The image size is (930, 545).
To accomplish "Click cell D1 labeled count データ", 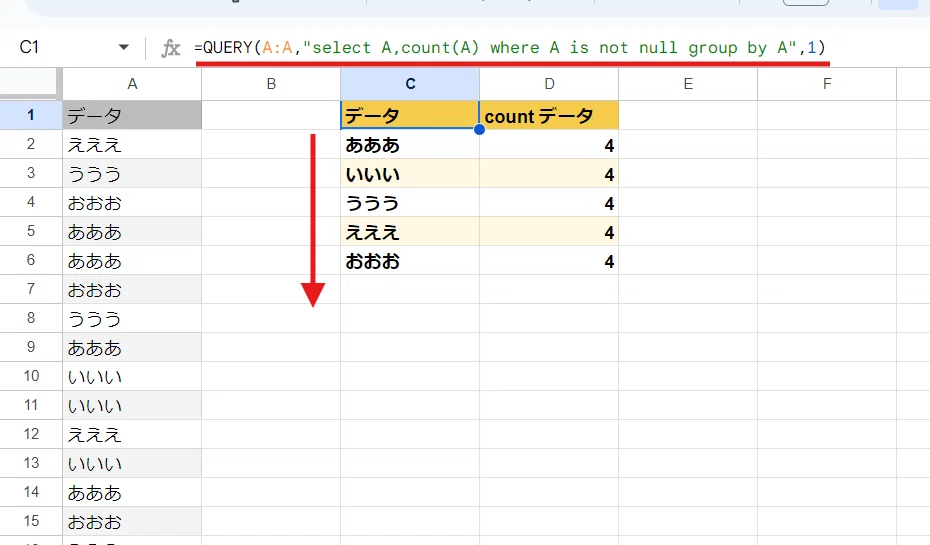I will (x=549, y=115).
